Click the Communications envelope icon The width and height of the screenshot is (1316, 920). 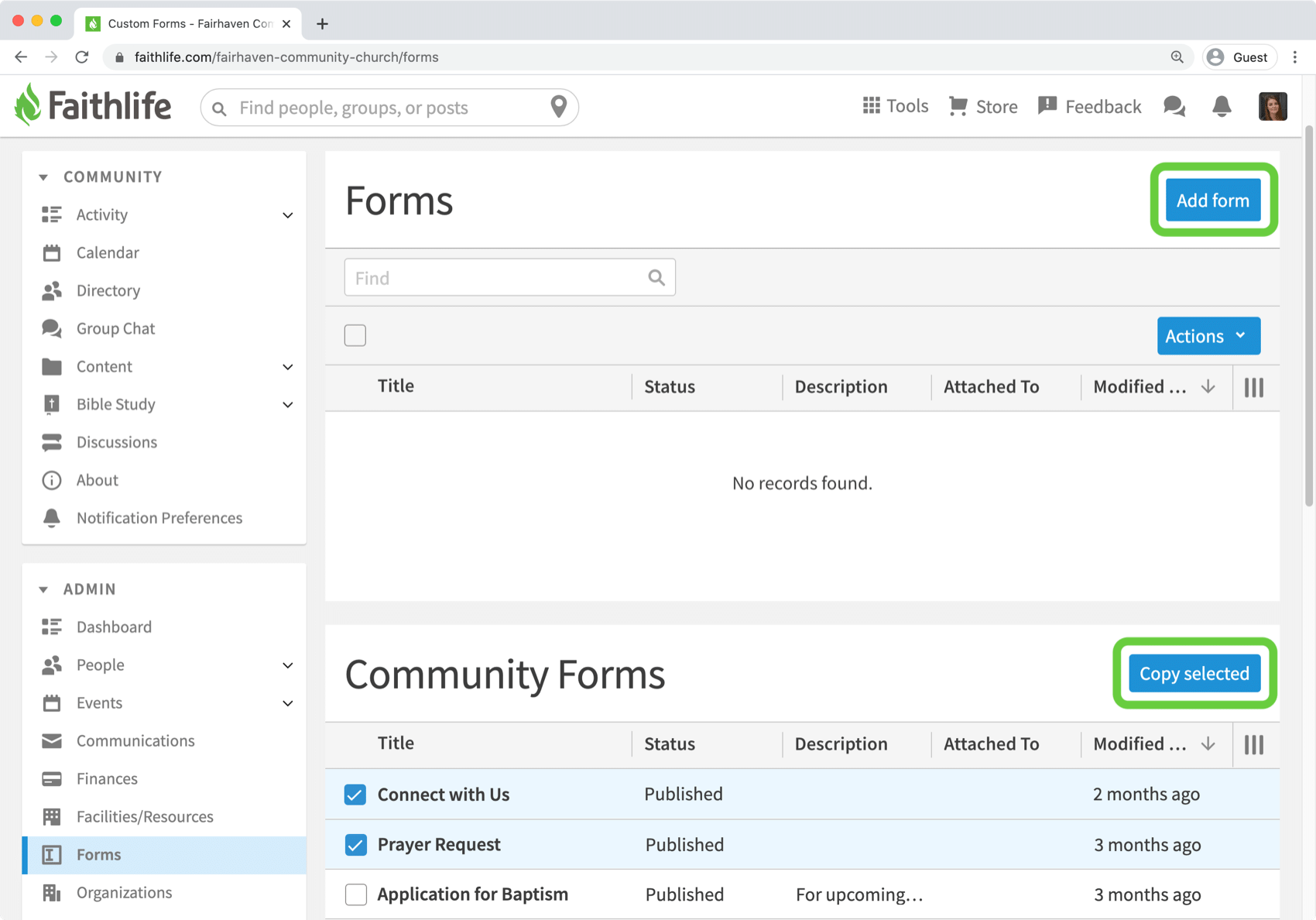(x=52, y=741)
